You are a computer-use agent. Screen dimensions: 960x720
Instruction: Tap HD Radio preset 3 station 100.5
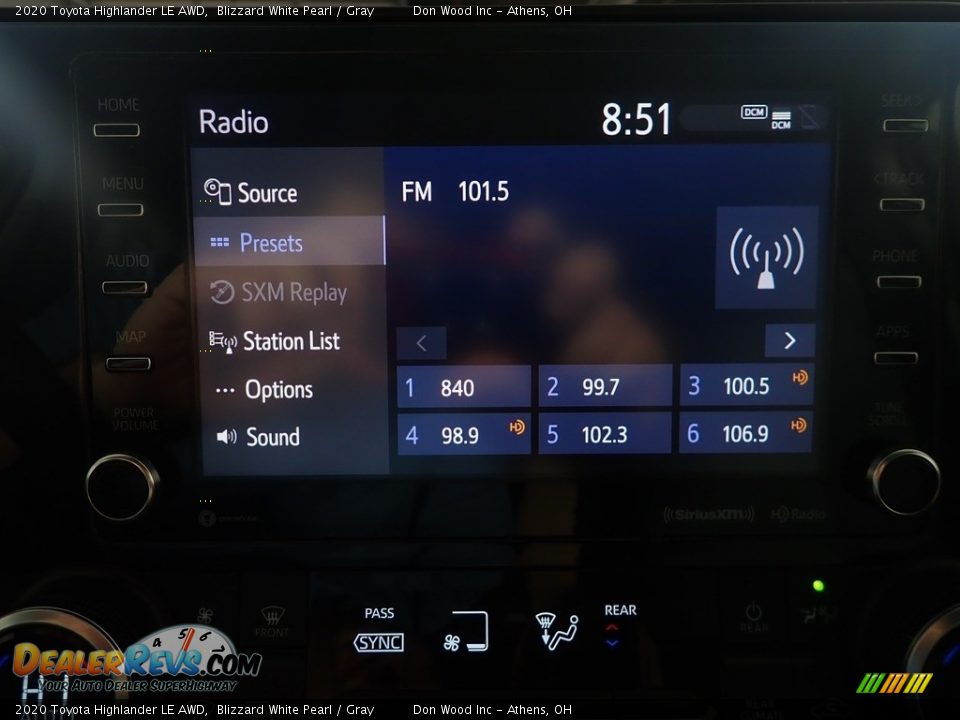coord(745,386)
